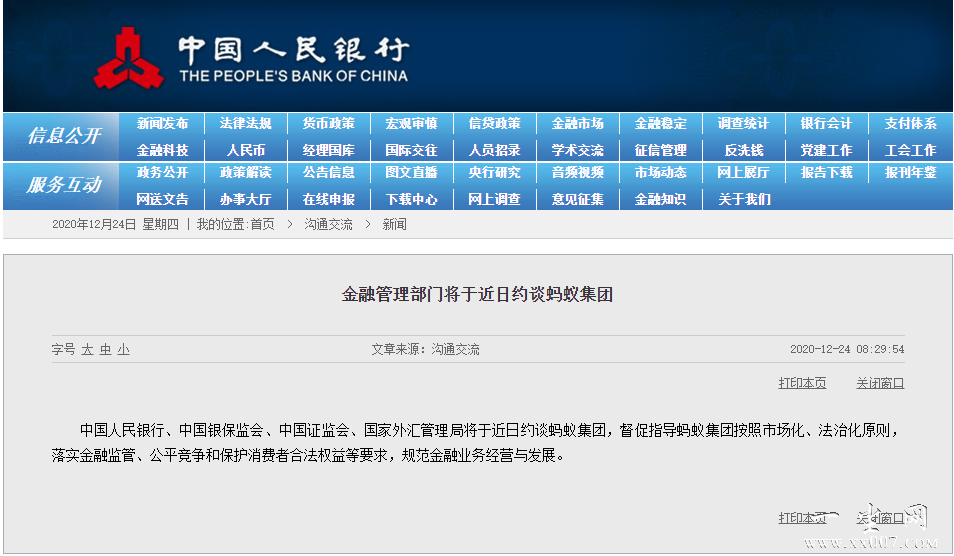Set font size to 大
Screen dimensions: 954x556
(x=87, y=350)
